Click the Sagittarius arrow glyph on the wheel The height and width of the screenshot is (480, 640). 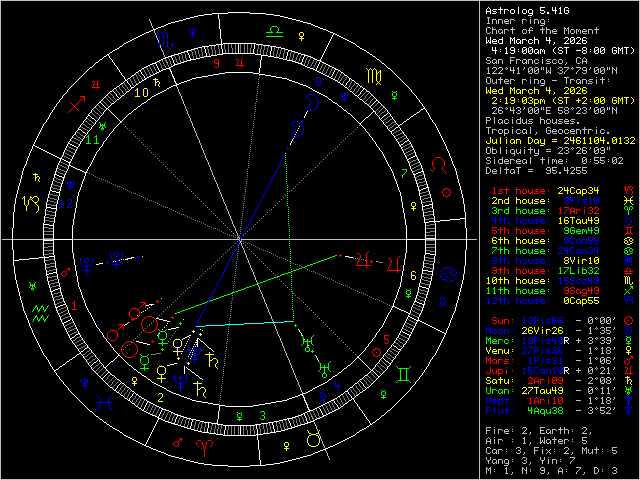click(76, 105)
